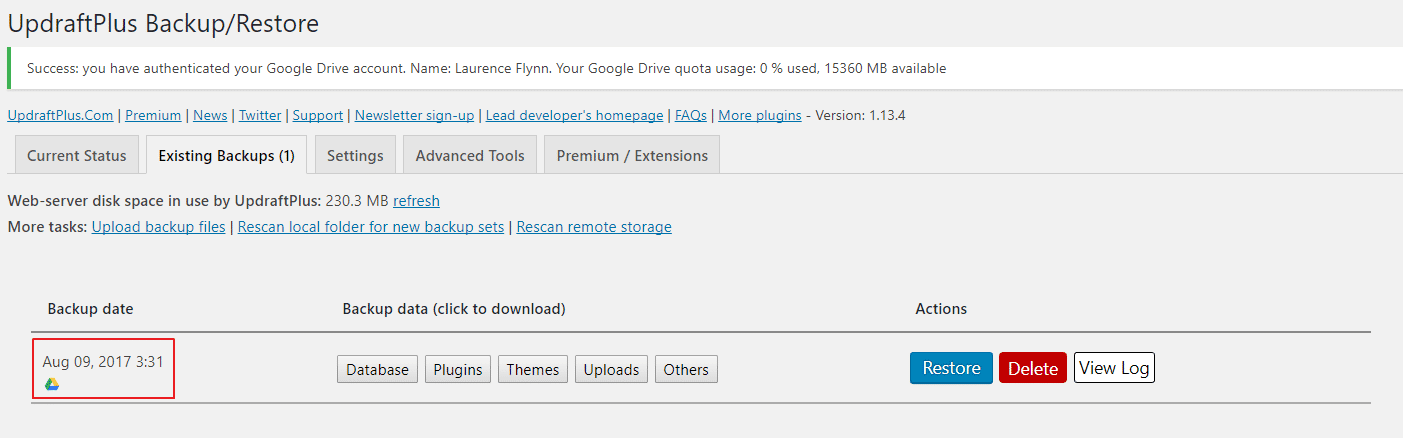Open the UpdraftPlus.Com link
Viewport: 1403px width, 438px height.
point(60,115)
